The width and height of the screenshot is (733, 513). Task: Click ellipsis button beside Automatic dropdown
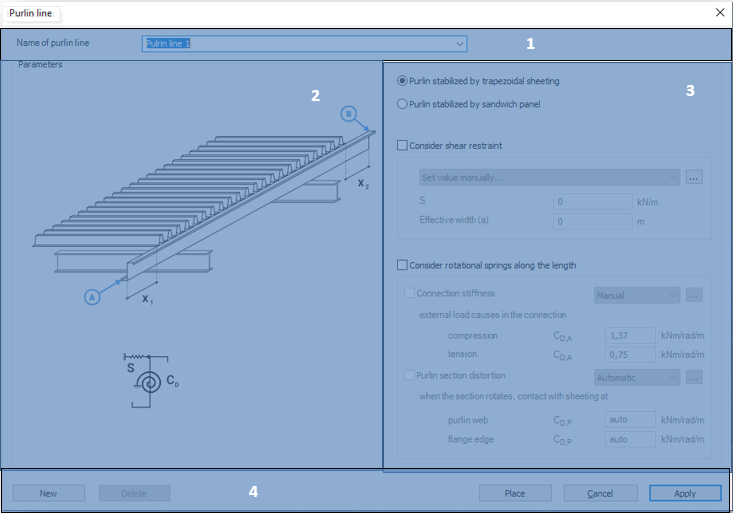click(x=694, y=377)
